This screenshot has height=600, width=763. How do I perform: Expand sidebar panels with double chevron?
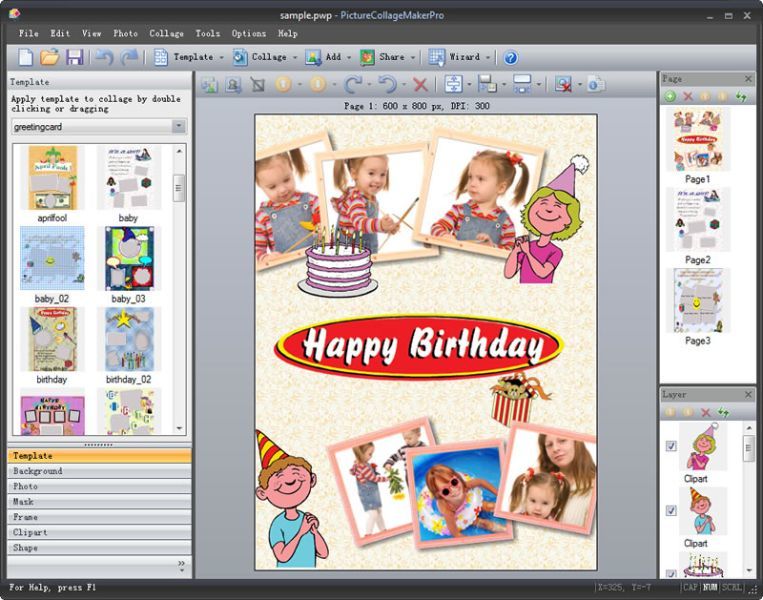coord(182,564)
